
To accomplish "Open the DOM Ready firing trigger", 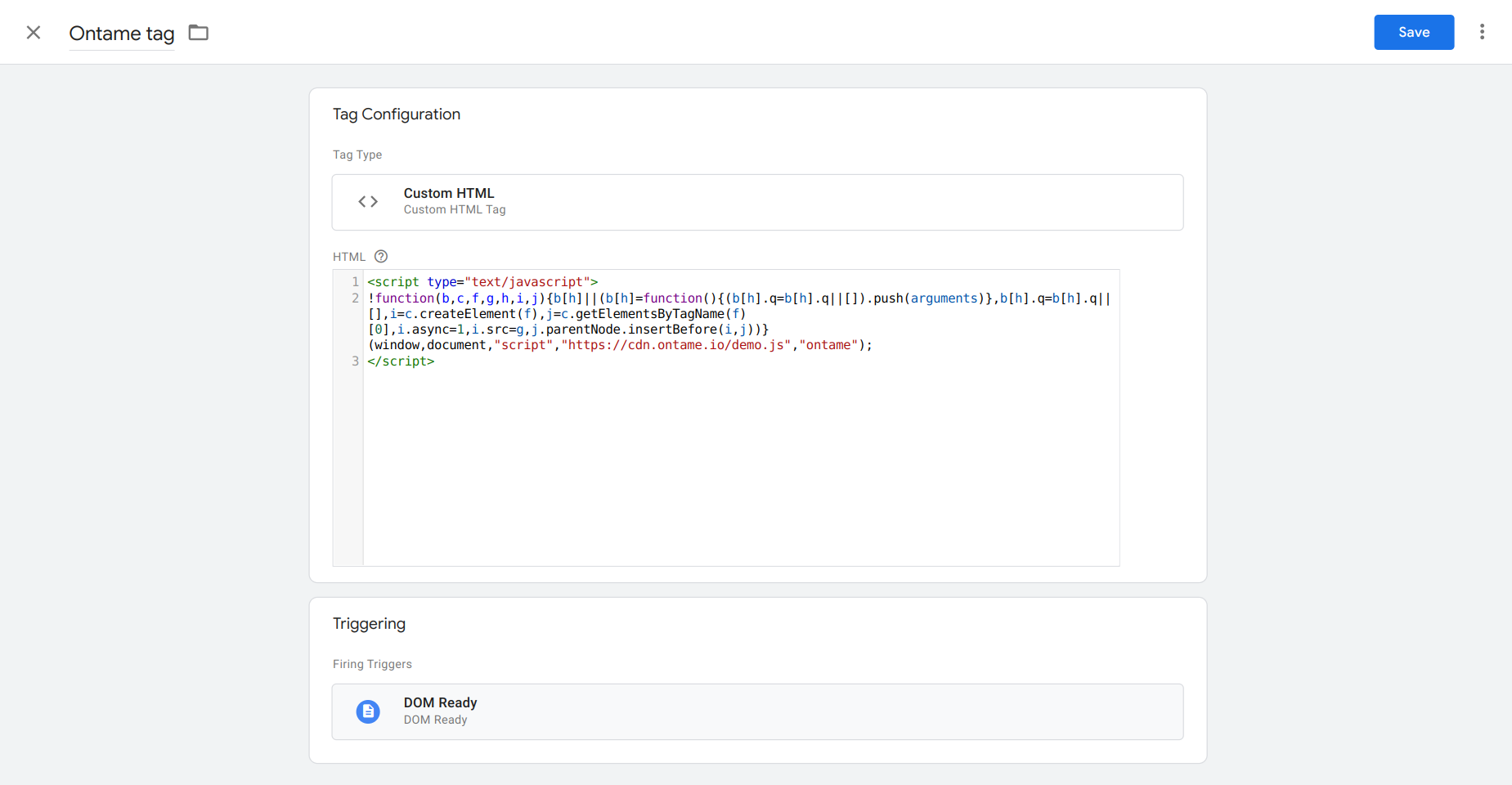I will (757, 711).
